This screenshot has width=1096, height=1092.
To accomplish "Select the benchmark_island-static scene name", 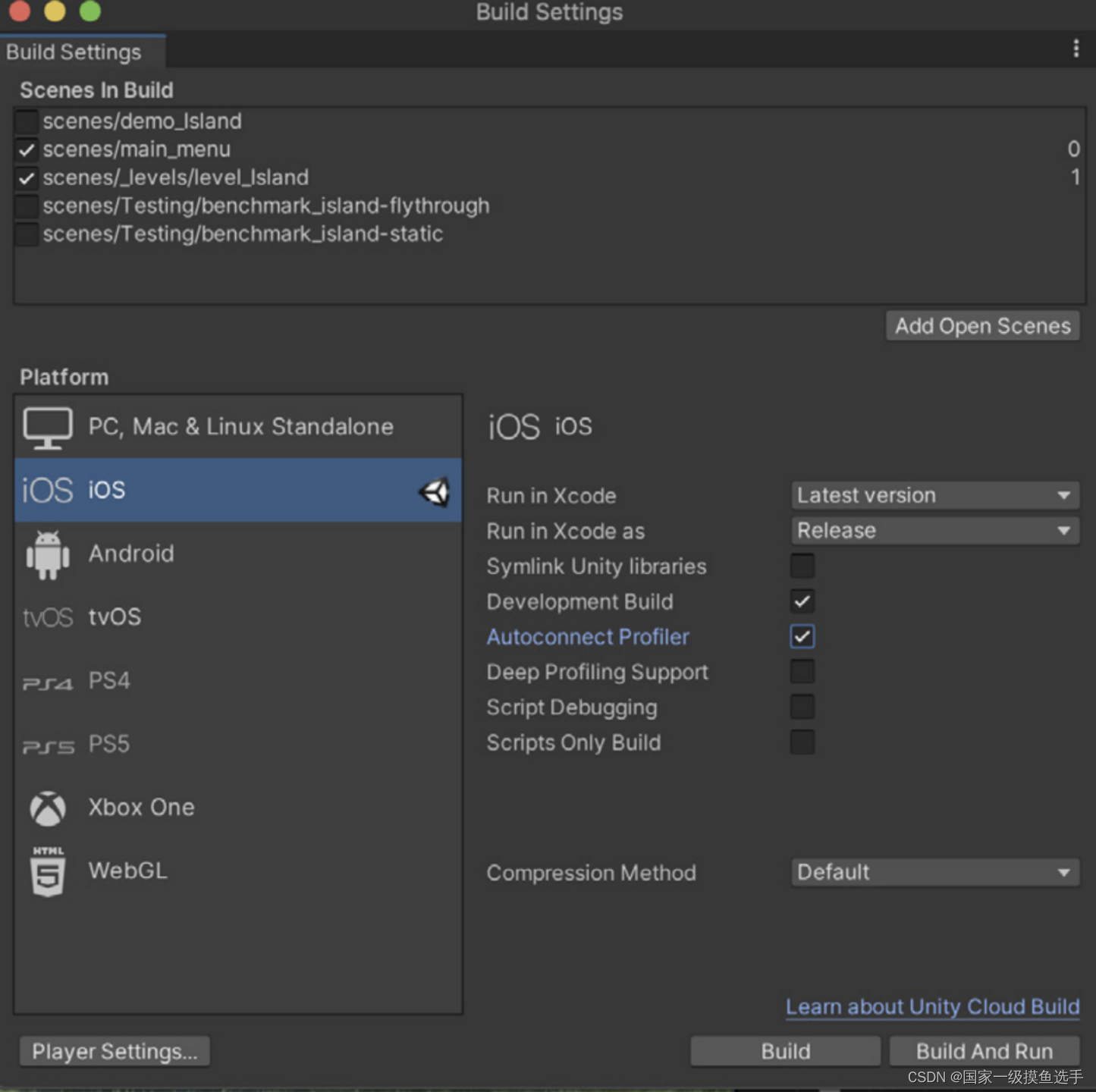I will [x=243, y=234].
